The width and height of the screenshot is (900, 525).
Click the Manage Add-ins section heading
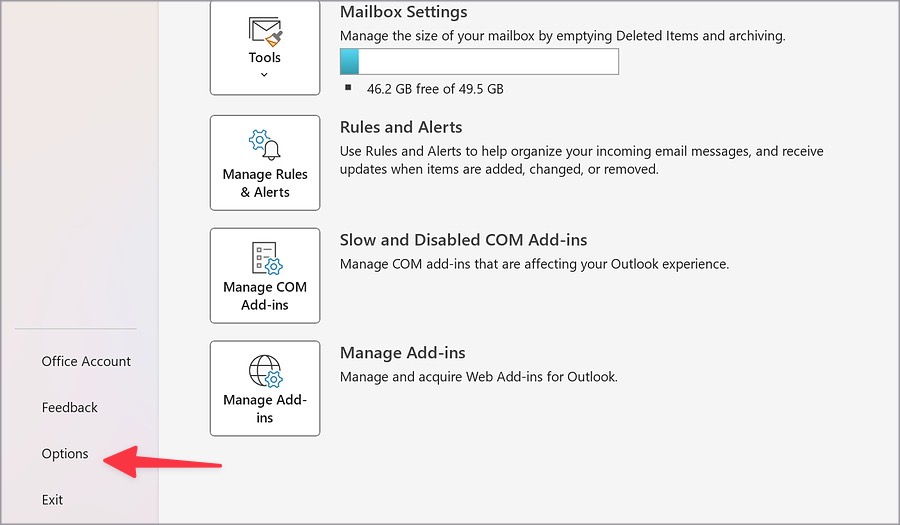(402, 353)
